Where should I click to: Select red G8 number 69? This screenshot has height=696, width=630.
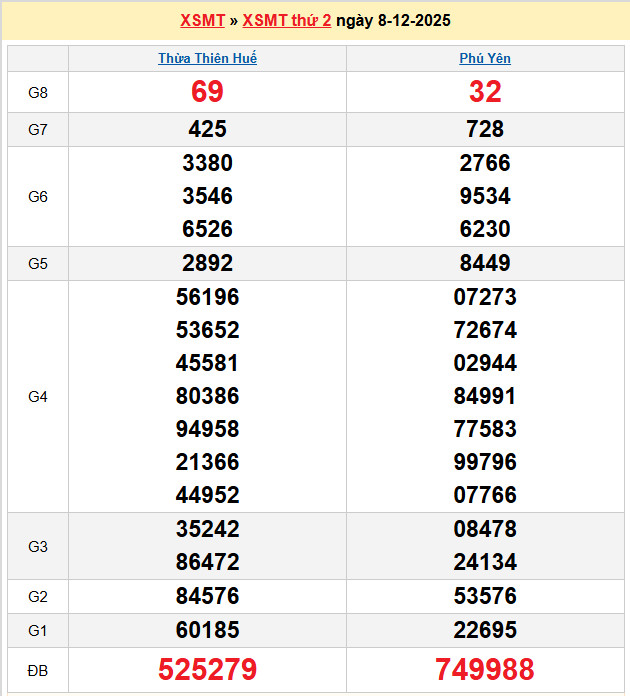[207, 92]
